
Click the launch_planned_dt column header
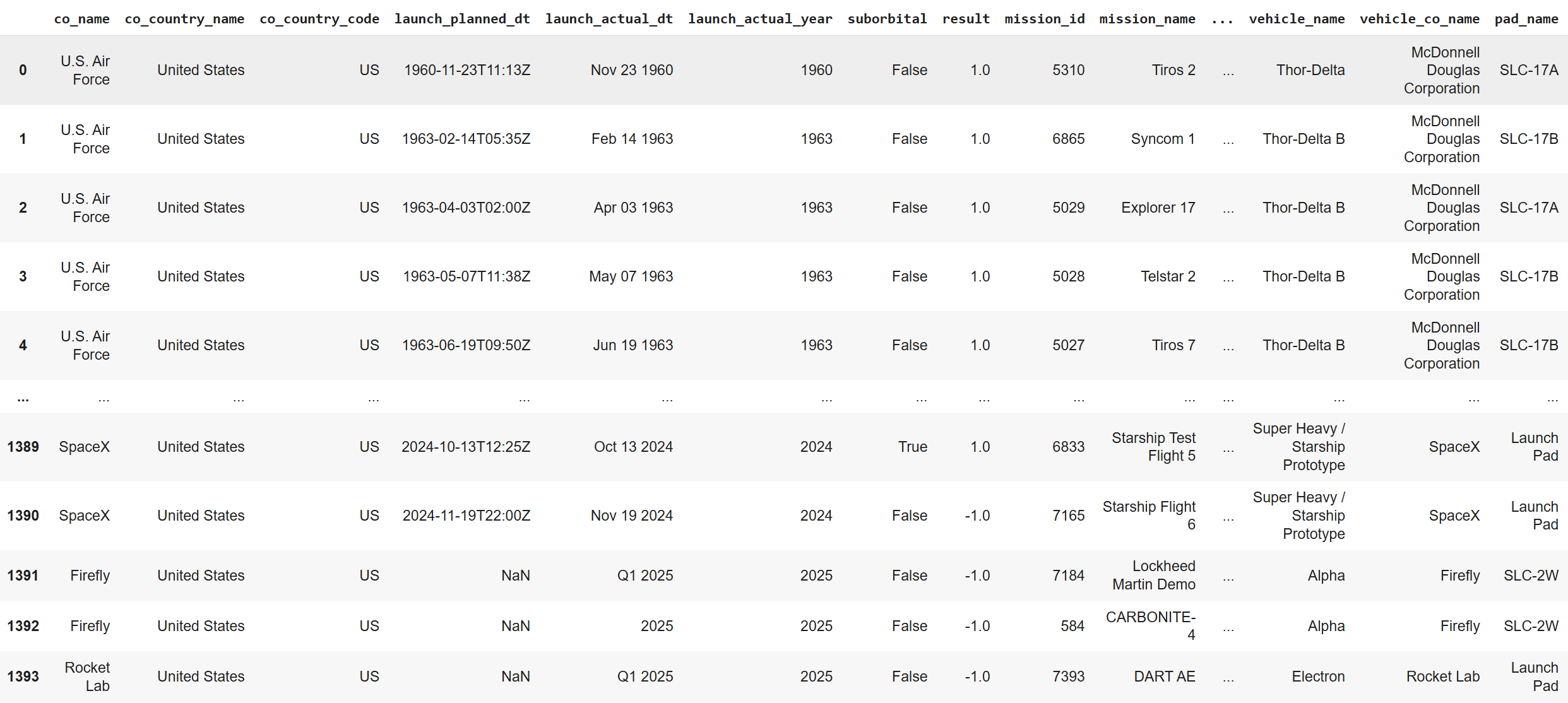462,19
